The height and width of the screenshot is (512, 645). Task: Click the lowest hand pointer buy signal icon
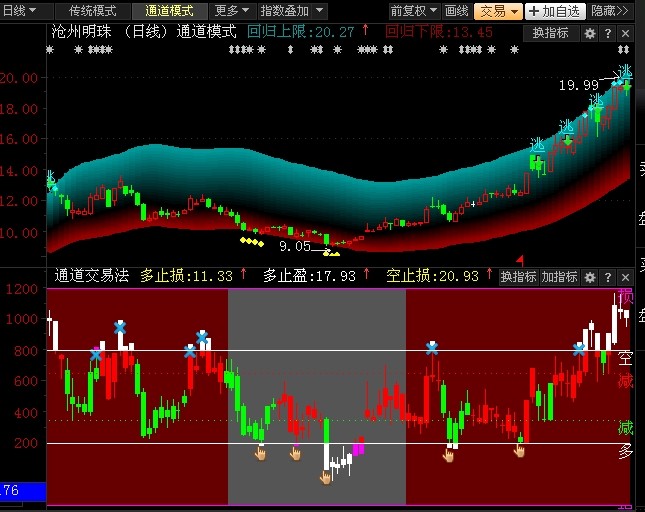(325, 477)
